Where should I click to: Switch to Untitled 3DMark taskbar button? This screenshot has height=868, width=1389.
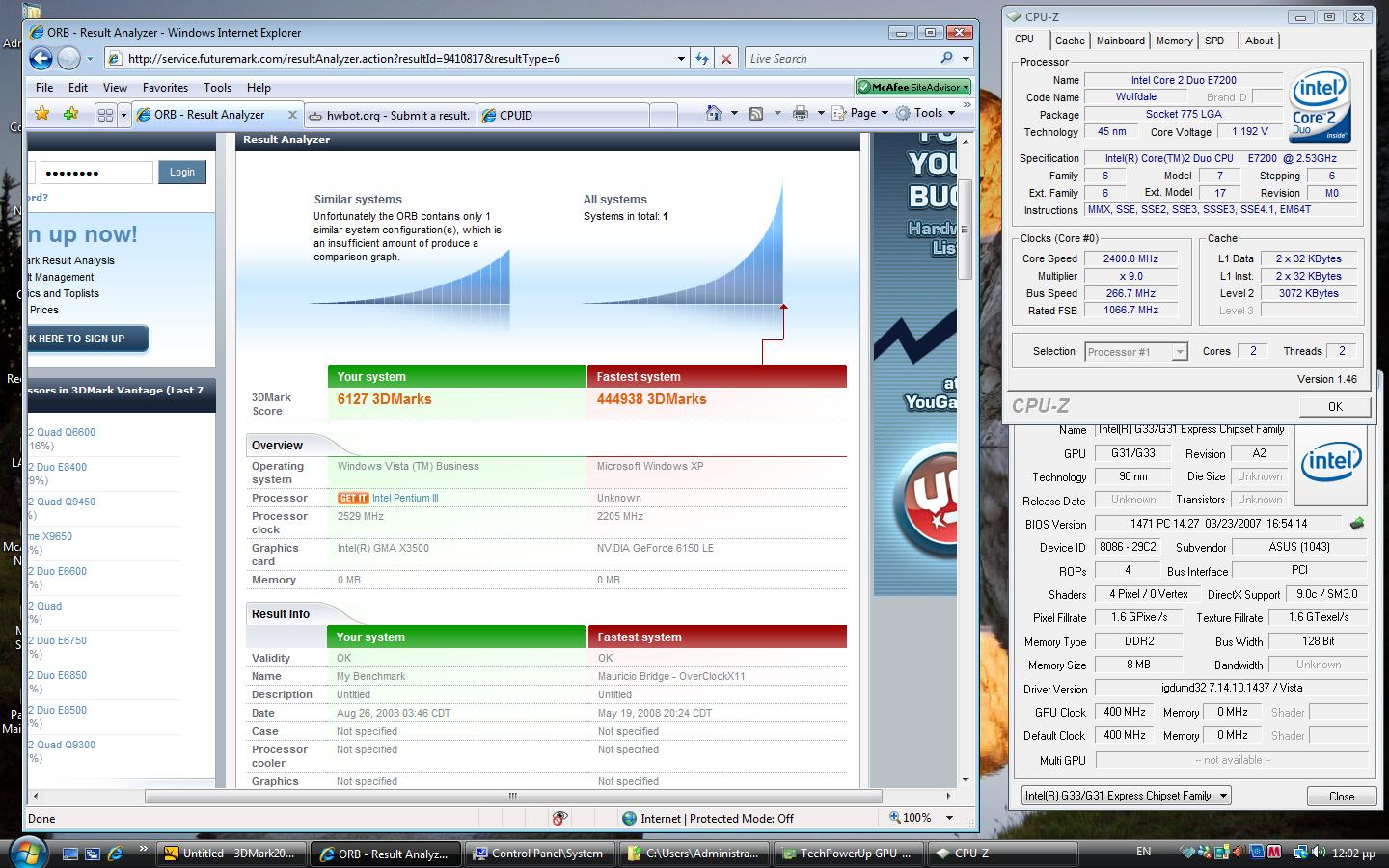click(233, 853)
